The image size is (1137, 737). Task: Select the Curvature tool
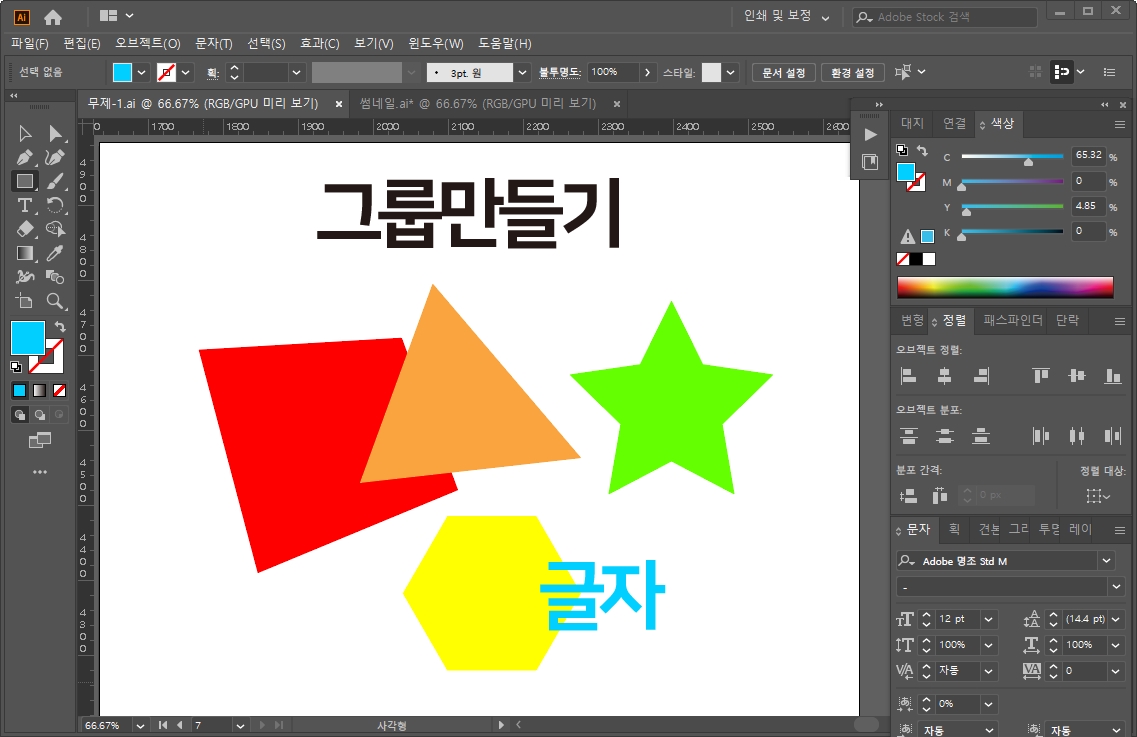pyautogui.click(x=55, y=157)
